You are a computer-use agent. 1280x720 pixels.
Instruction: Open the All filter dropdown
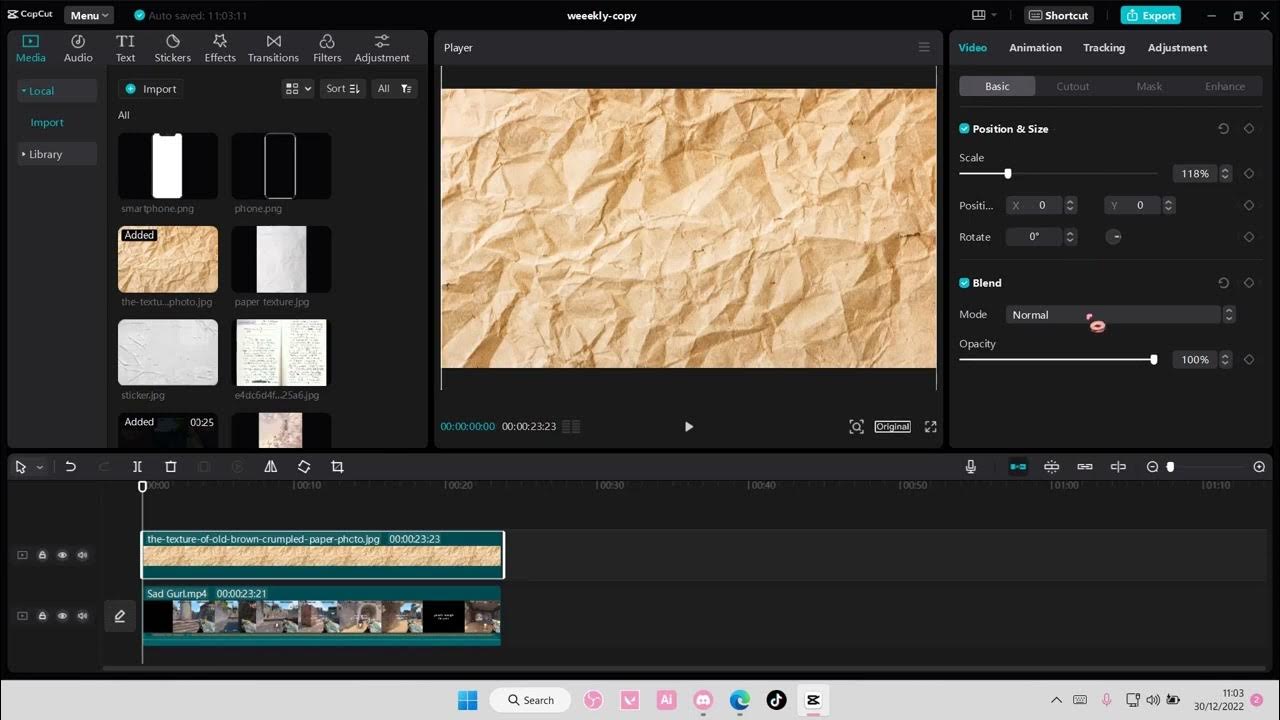(394, 89)
